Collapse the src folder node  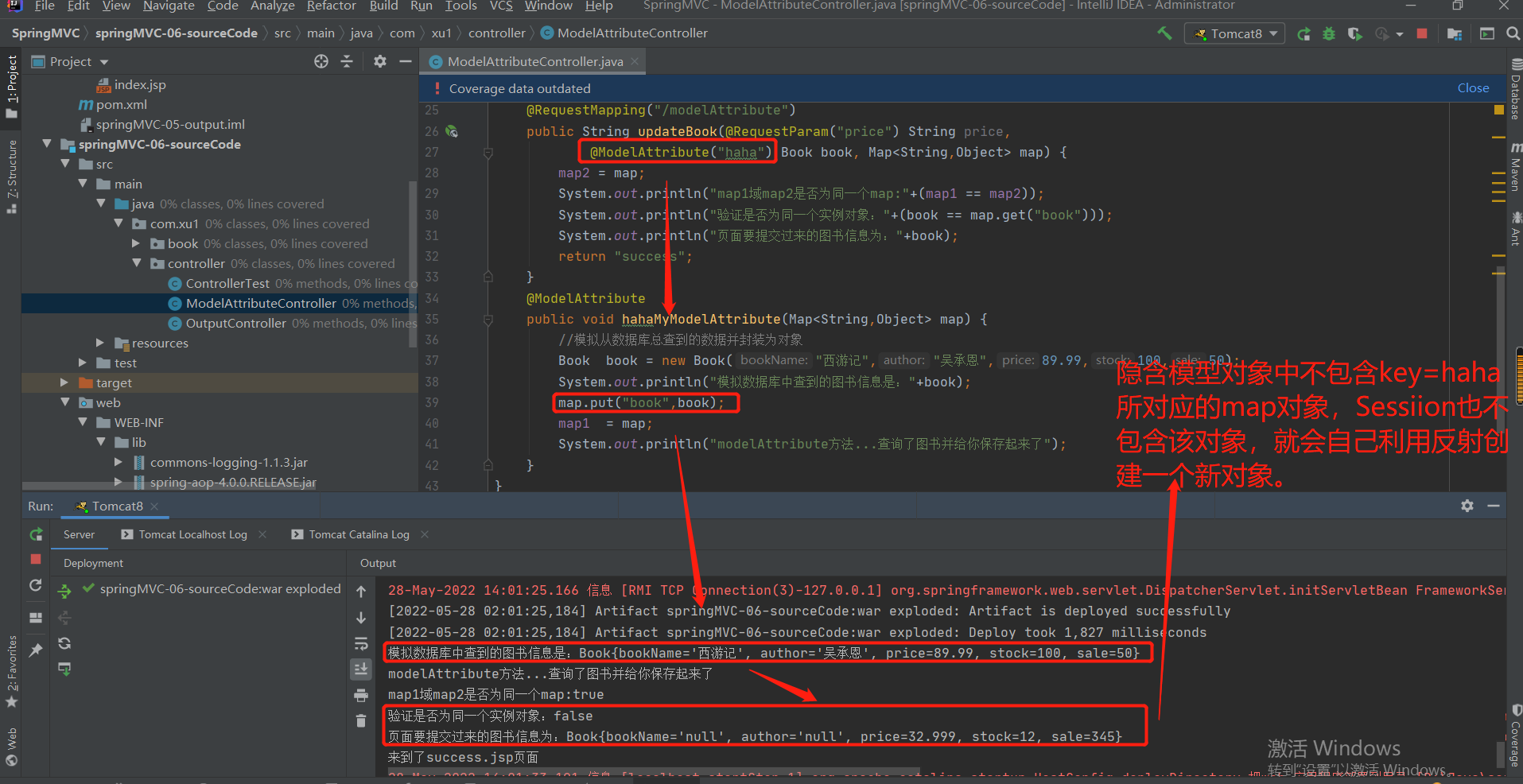pos(65,164)
